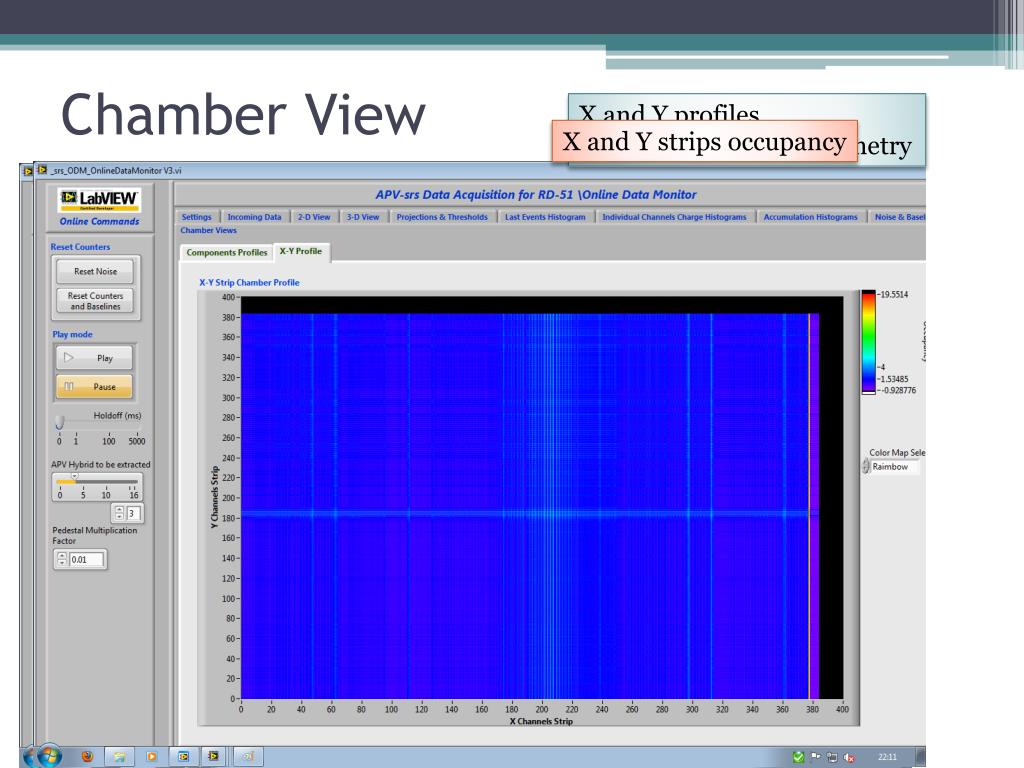1024x768 pixels.
Task: Open the Settings tab
Action: click(197, 217)
